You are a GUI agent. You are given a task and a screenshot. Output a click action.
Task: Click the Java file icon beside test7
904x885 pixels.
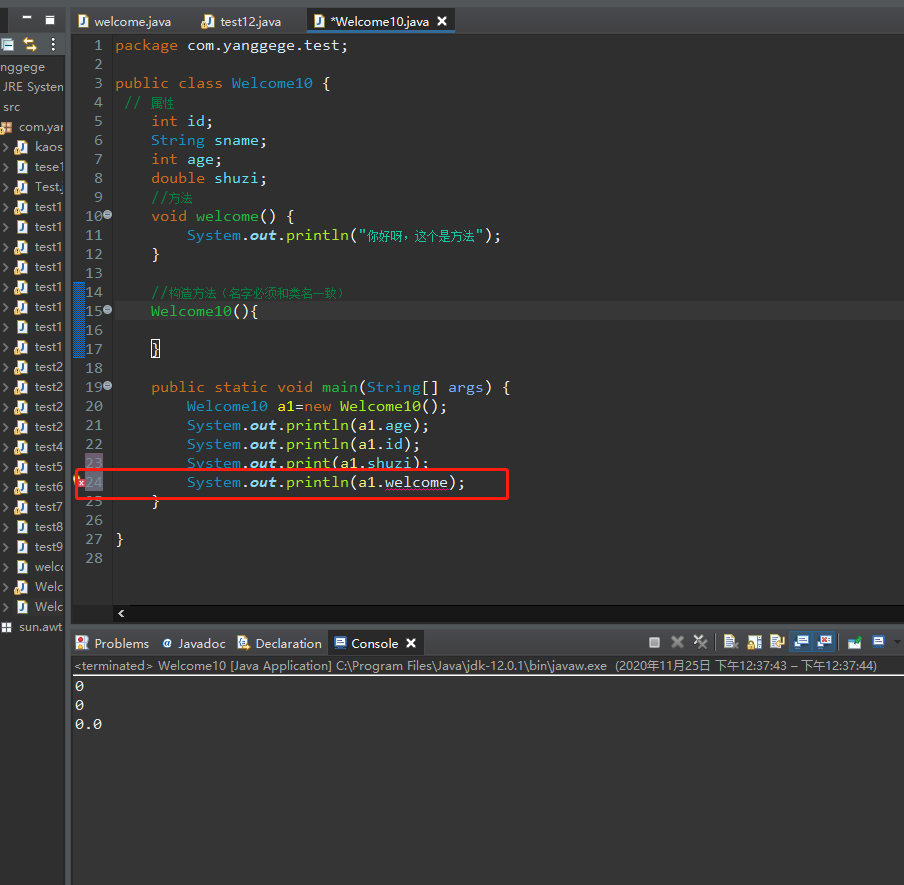click(21, 507)
